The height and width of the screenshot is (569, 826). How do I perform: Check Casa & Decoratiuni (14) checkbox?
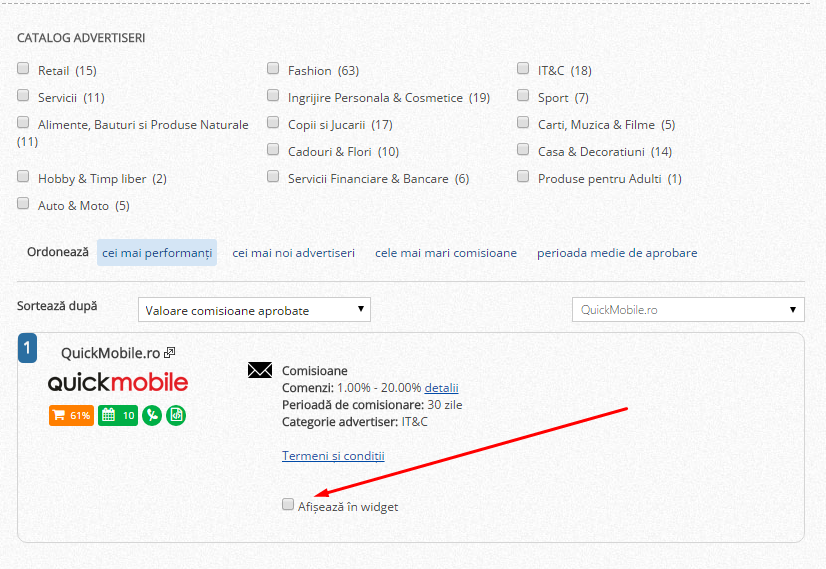523,150
